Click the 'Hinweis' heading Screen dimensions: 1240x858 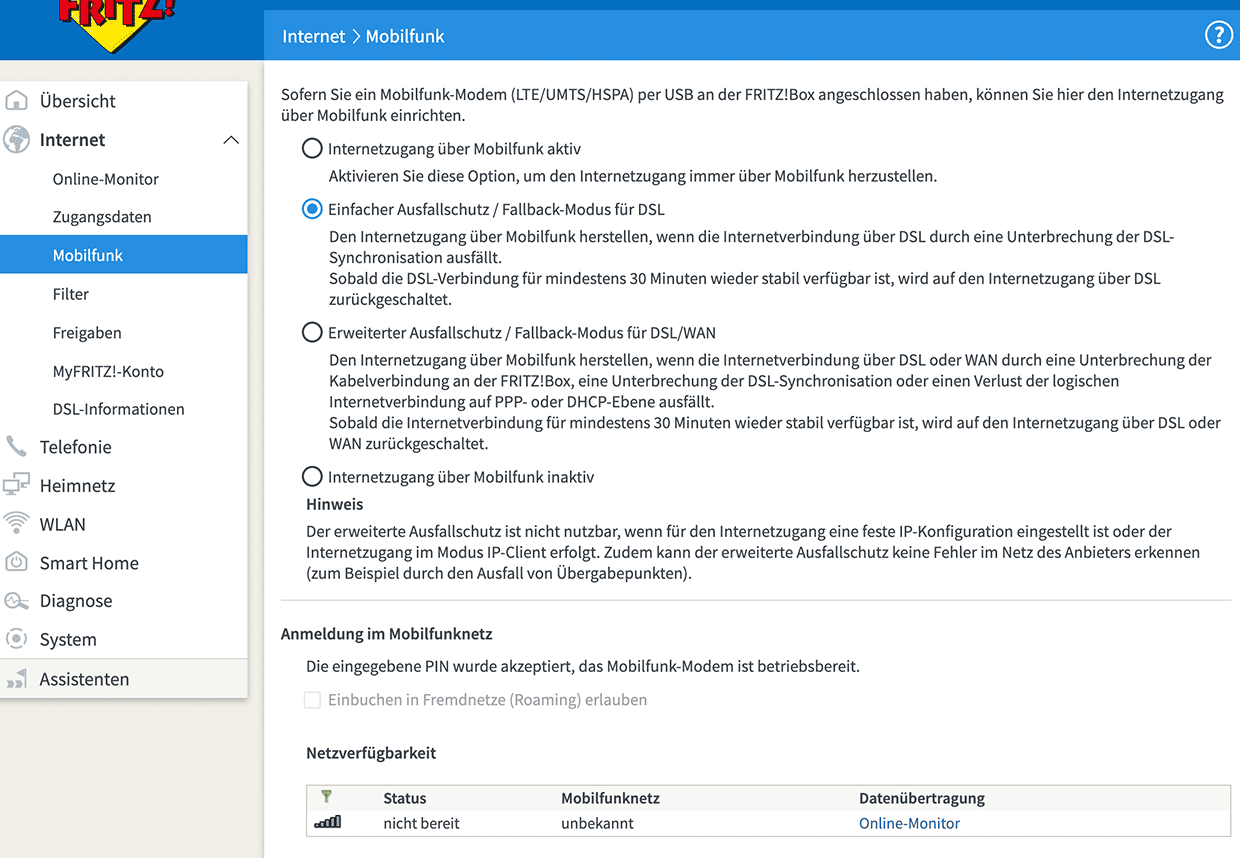(x=335, y=504)
